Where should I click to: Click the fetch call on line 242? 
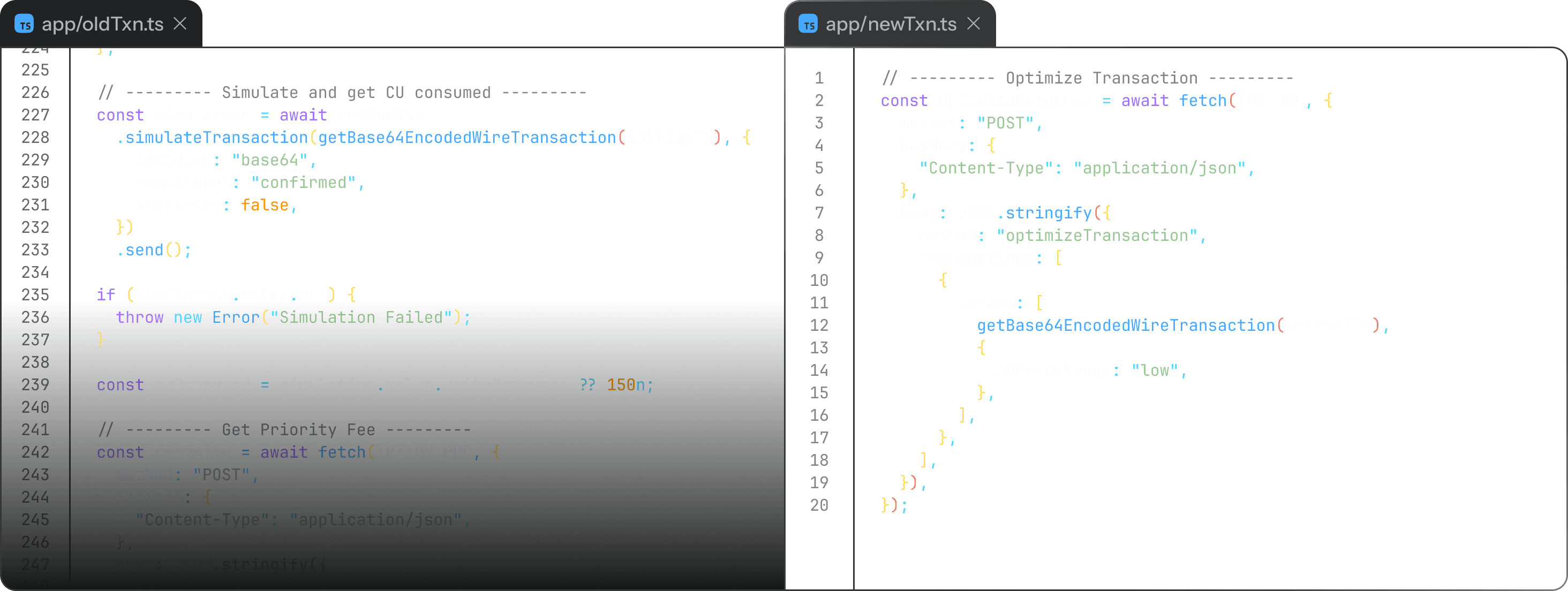(342, 452)
